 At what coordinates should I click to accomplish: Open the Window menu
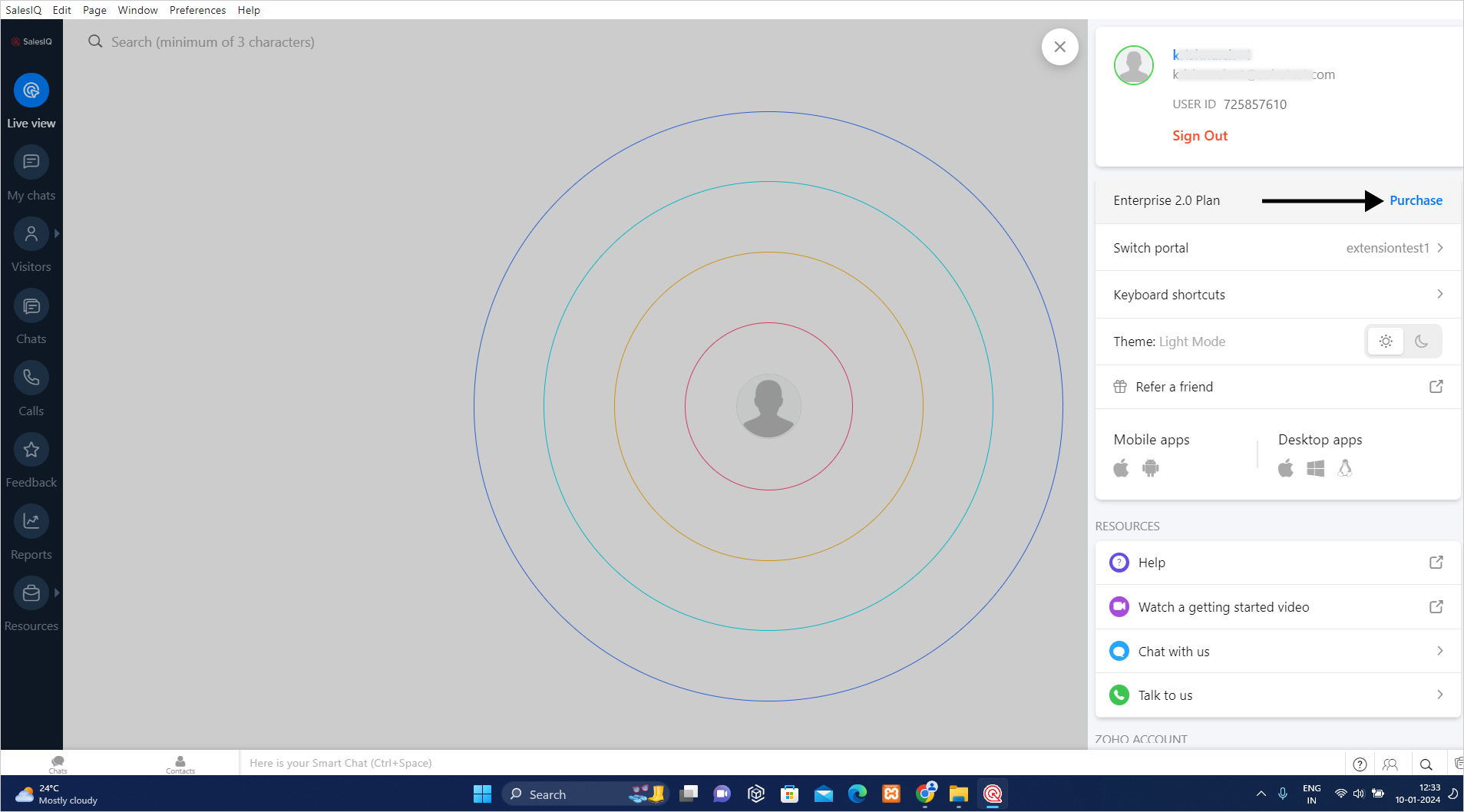[x=137, y=10]
